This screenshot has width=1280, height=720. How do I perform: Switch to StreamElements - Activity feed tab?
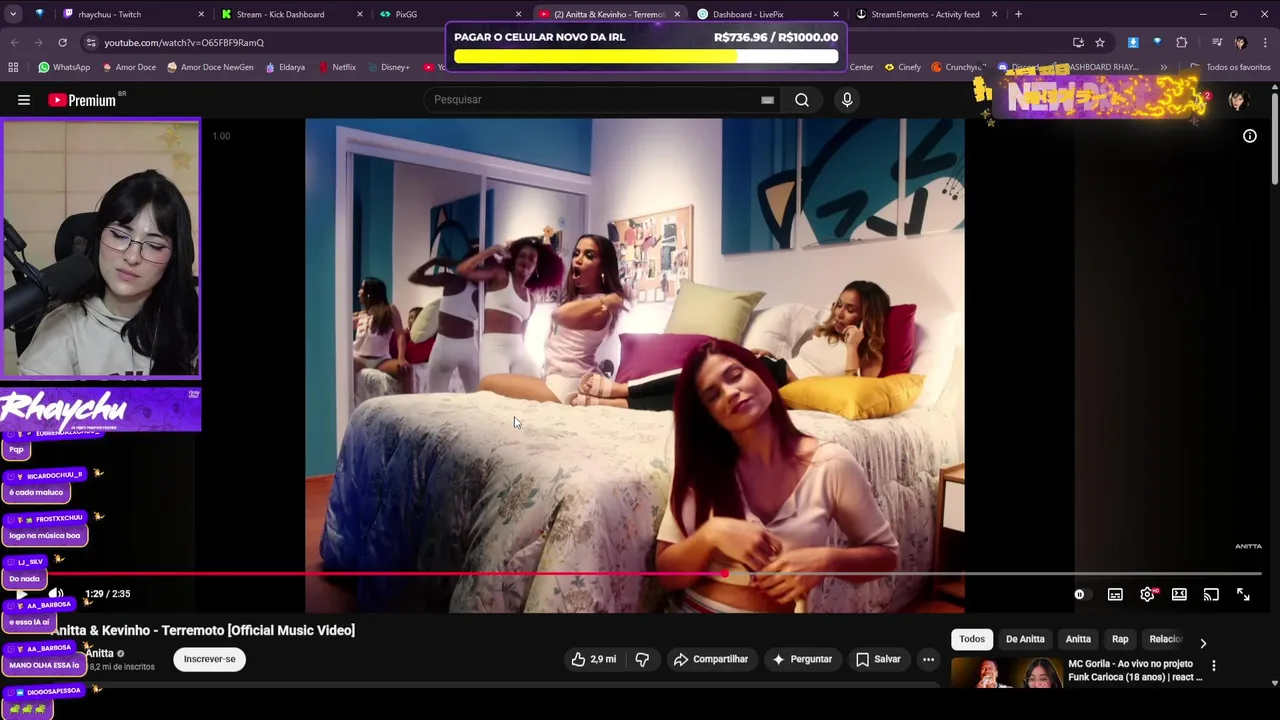[925, 14]
